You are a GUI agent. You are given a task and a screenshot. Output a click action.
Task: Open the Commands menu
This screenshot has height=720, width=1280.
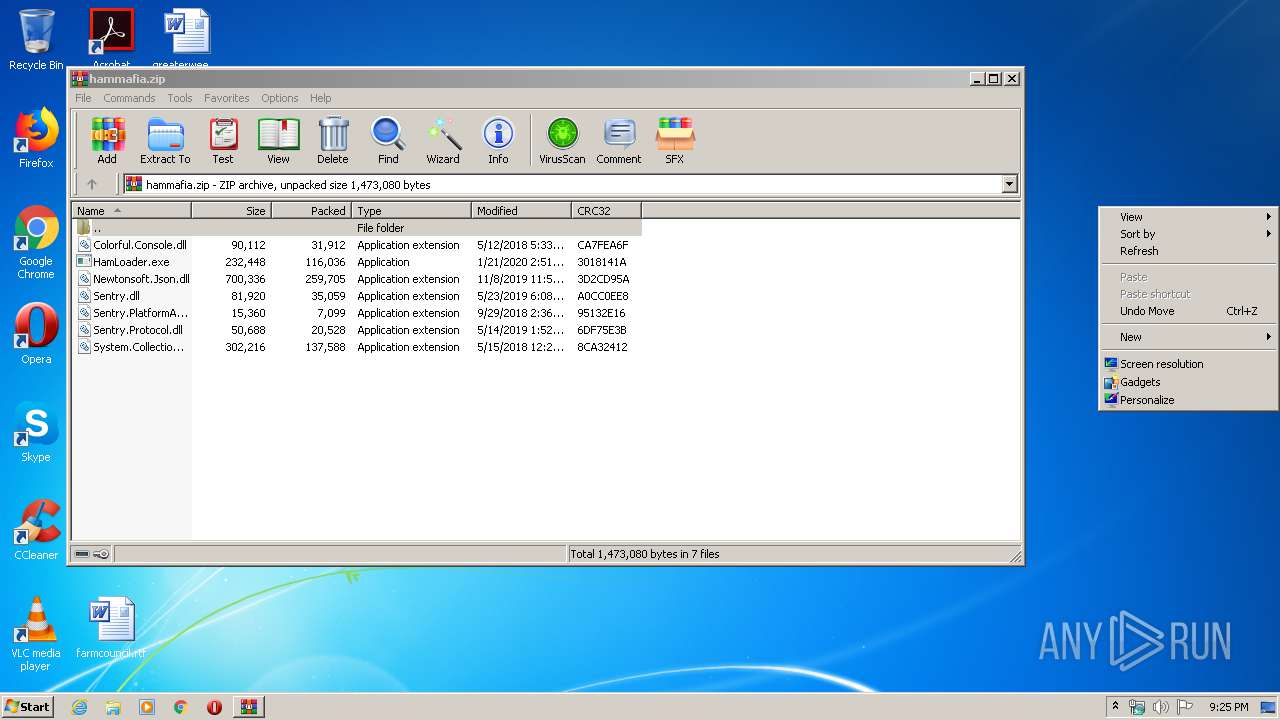click(x=129, y=98)
